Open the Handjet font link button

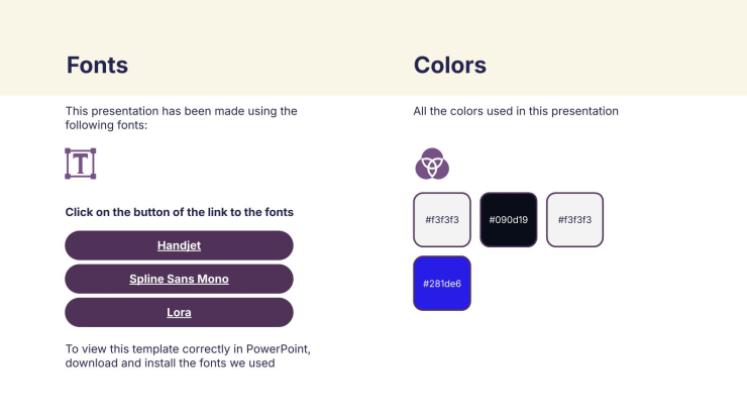click(x=179, y=245)
